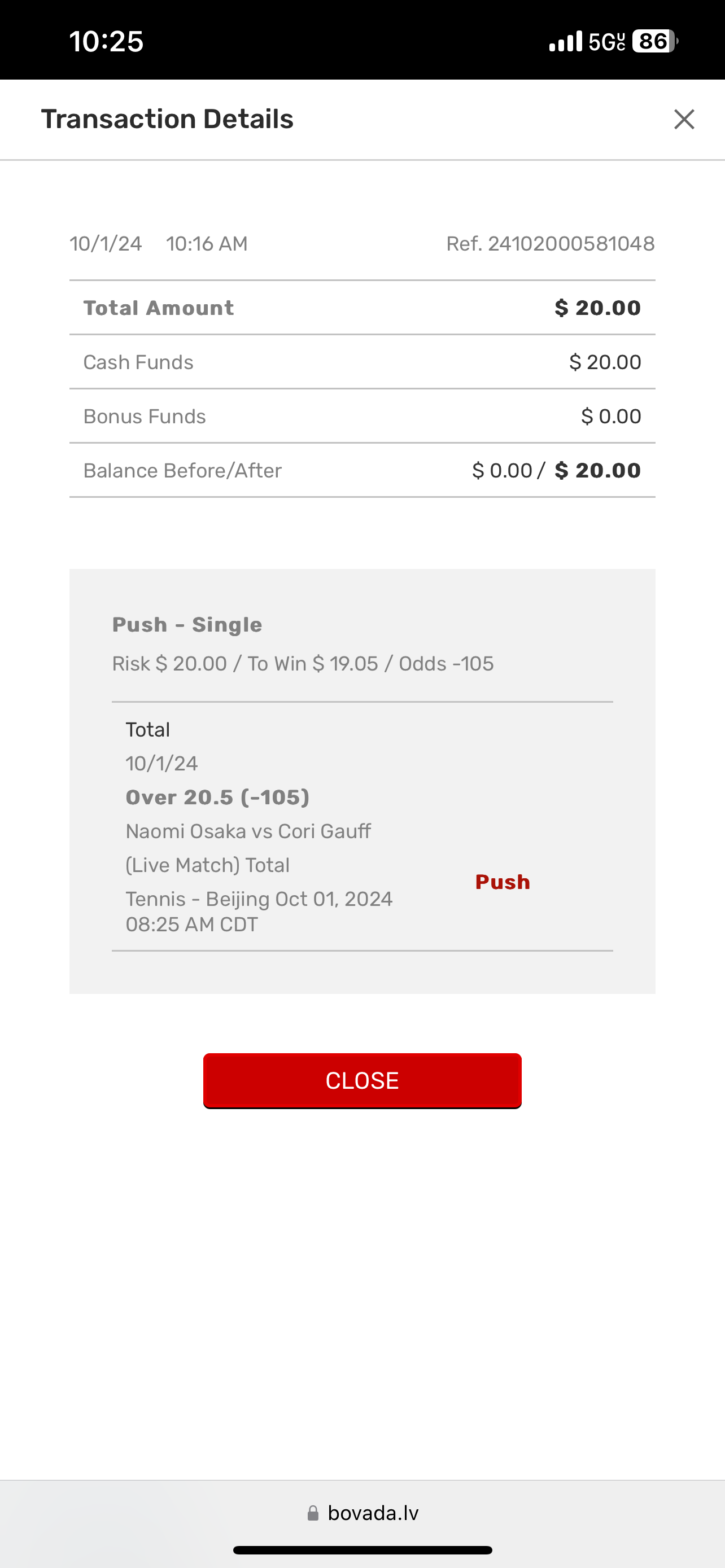The height and width of the screenshot is (1568, 725).
Task: Tap the Over 20.5 (-105) selection
Action: [217, 798]
